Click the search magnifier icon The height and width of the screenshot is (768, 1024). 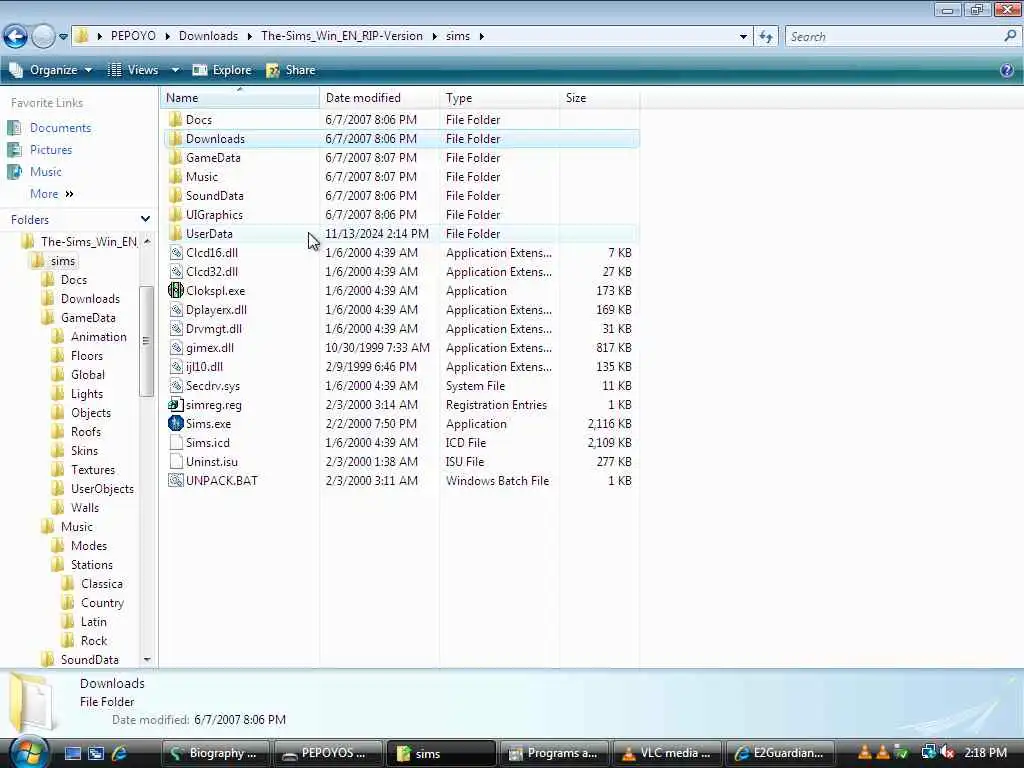tap(1010, 37)
